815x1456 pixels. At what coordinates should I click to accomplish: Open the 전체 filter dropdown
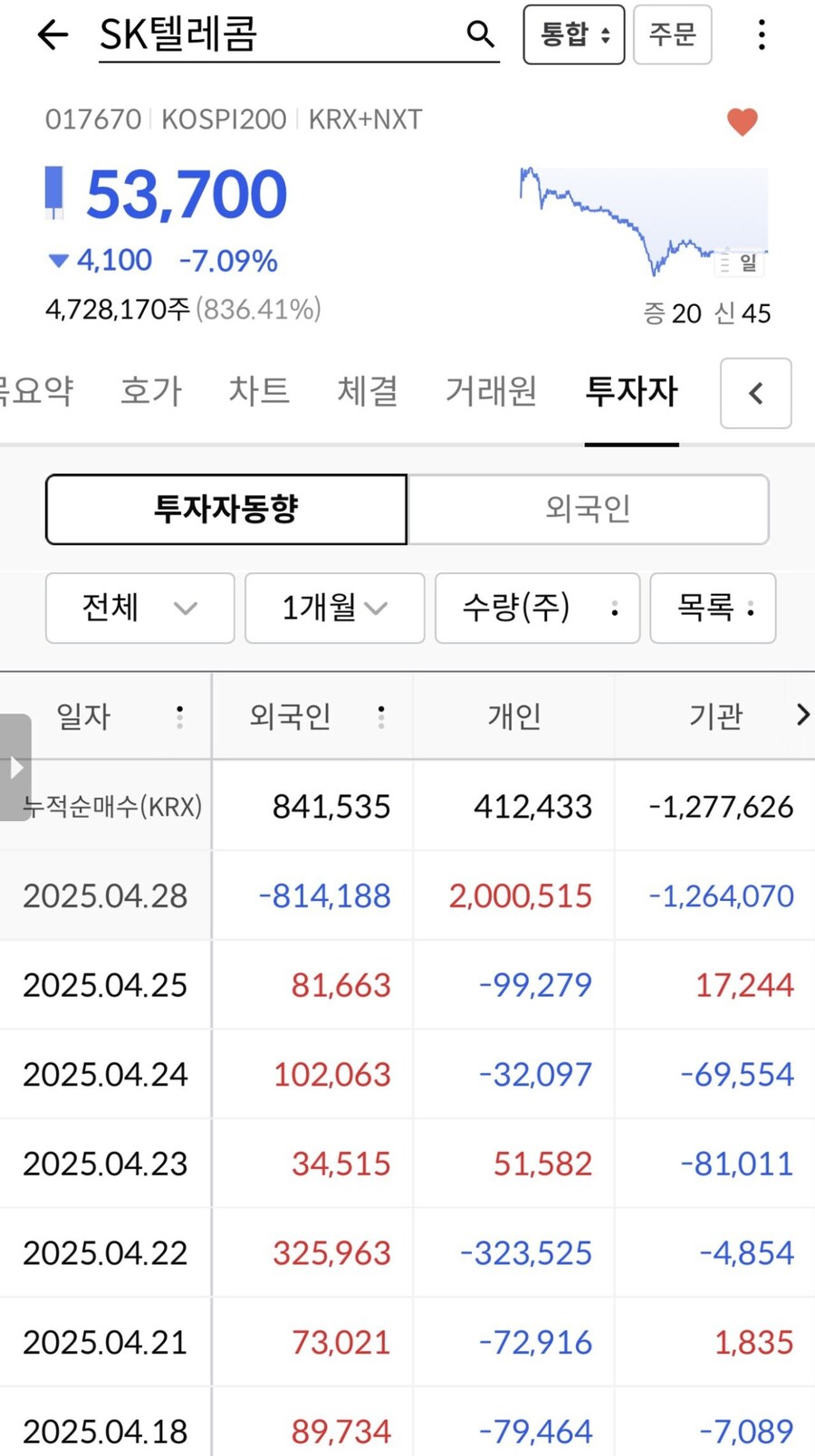[x=139, y=608]
